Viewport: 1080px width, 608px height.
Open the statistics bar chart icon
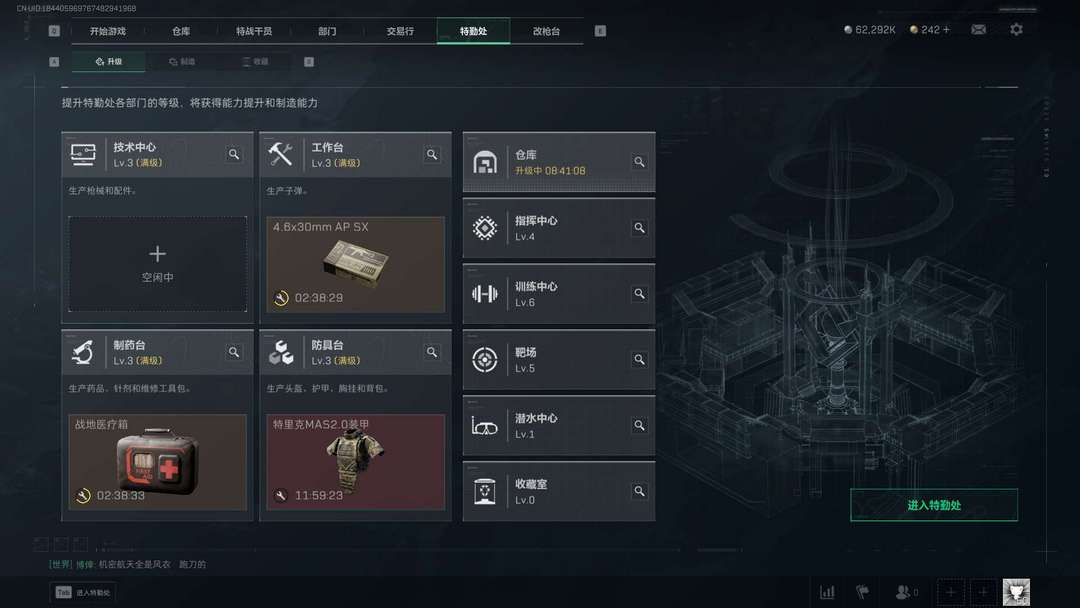pyautogui.click(x=827, y=592)
